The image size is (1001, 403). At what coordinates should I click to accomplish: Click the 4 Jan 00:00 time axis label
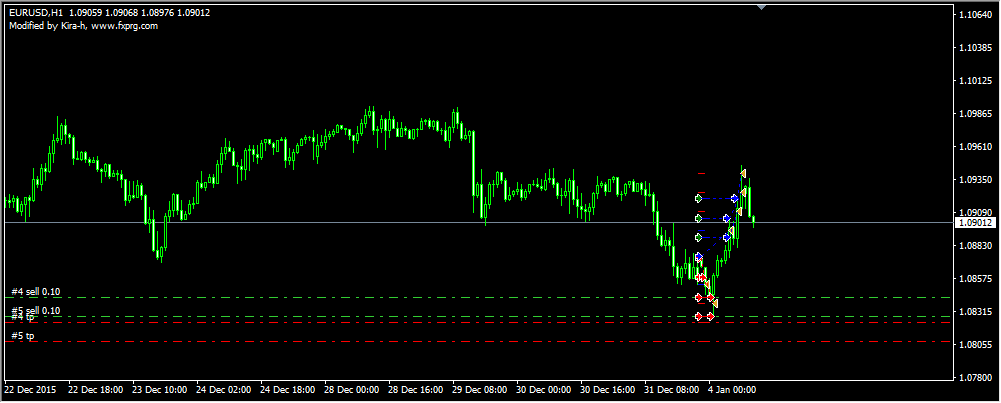tap(730, 389)
